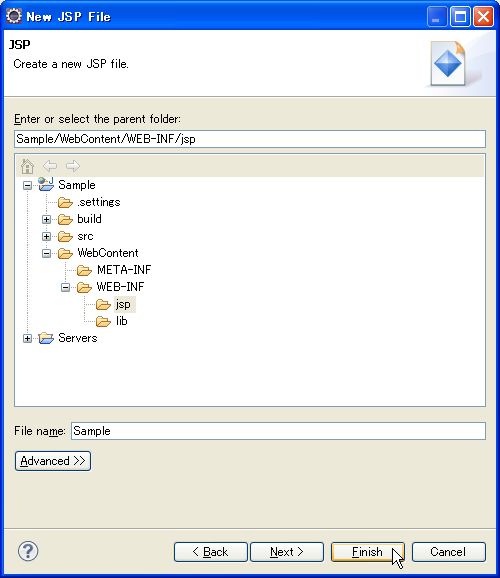500x578 pixels.
Task: Click the Home icon in the folder toolbar
Action: (x=27, y=166)
